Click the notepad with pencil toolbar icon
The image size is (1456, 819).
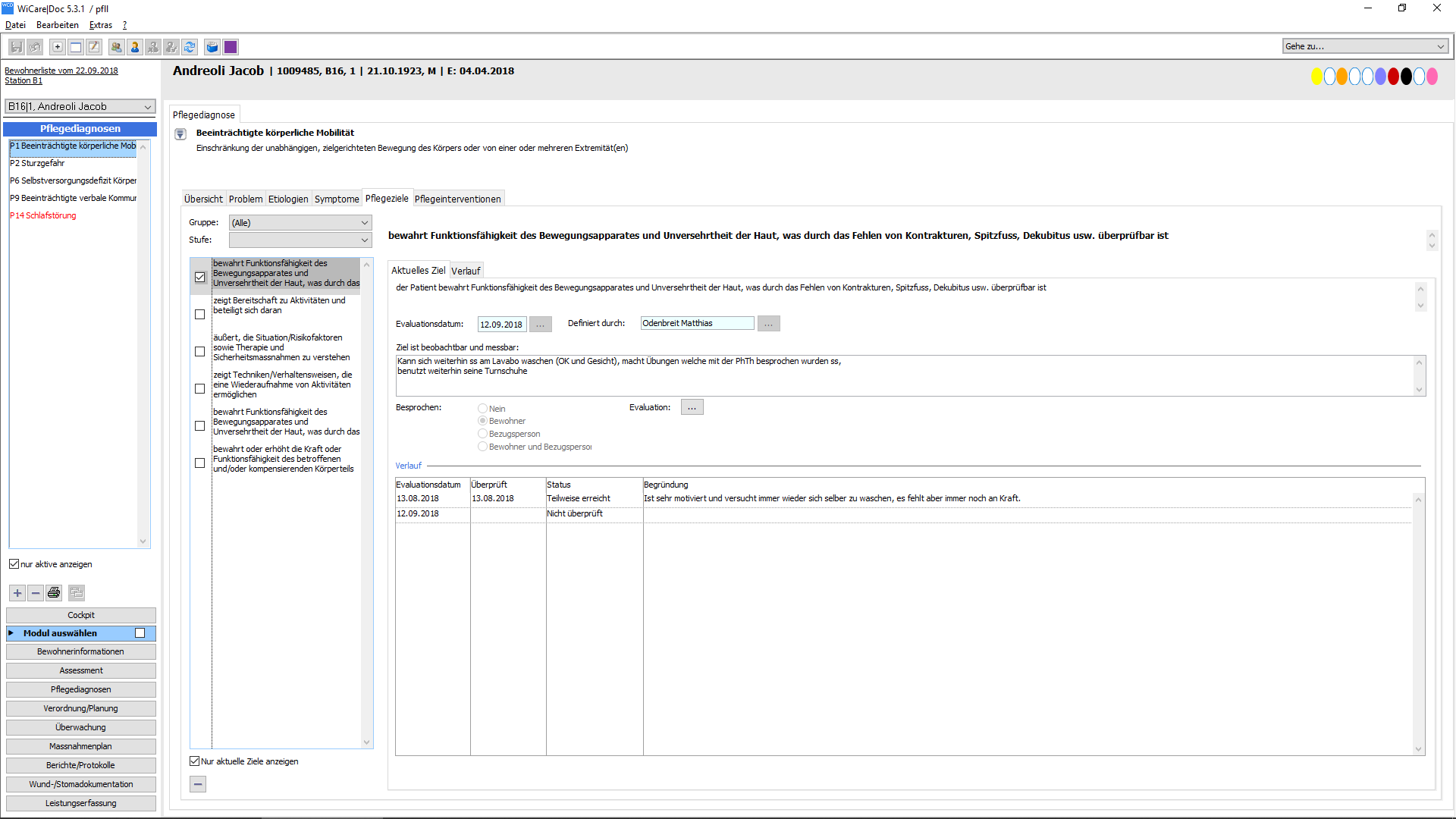tap(94, 47)
